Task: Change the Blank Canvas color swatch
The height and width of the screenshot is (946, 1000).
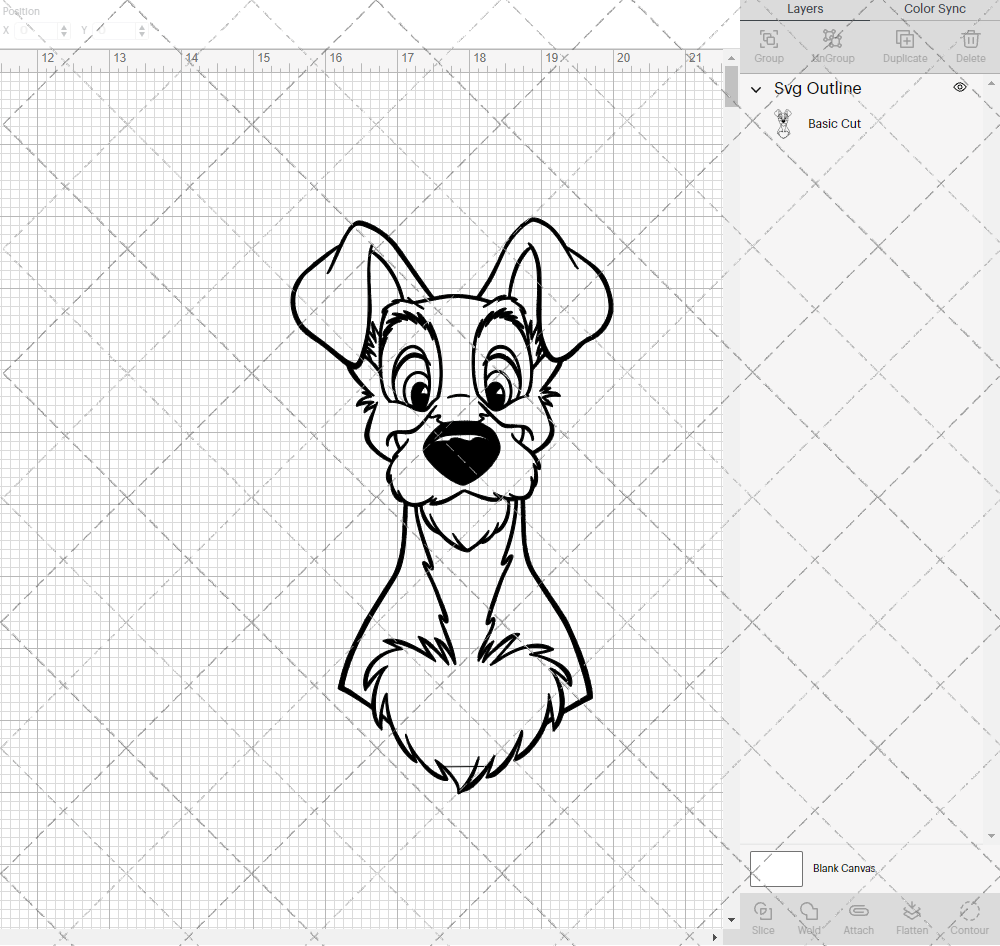Action: (776, 868)
